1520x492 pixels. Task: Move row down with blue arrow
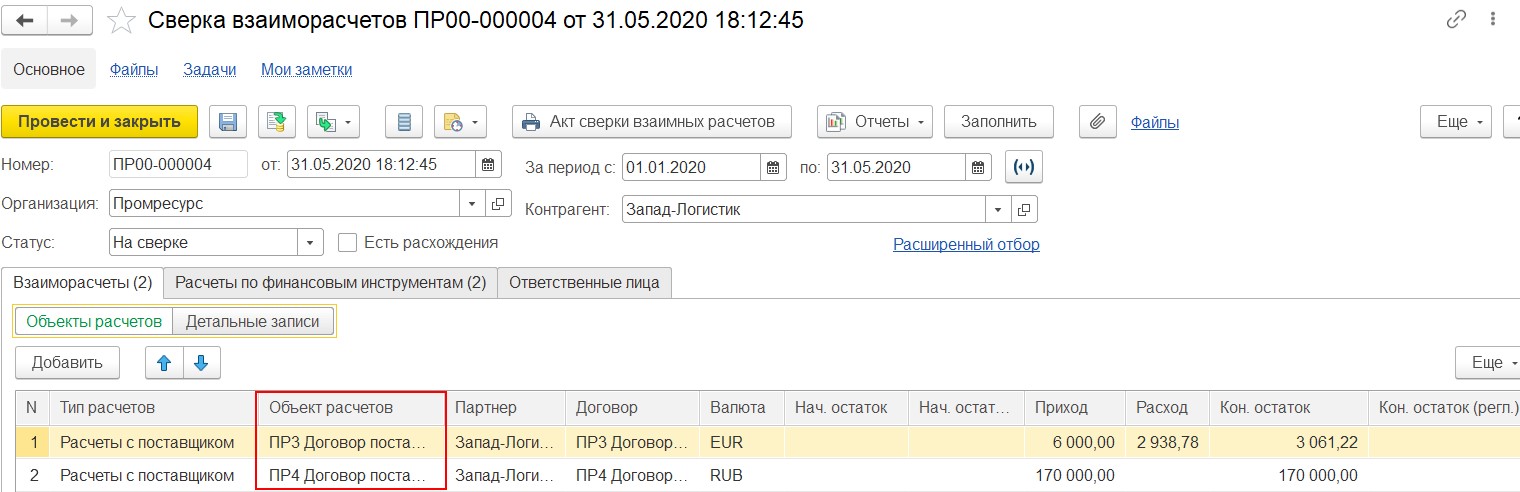pos(201,362)
